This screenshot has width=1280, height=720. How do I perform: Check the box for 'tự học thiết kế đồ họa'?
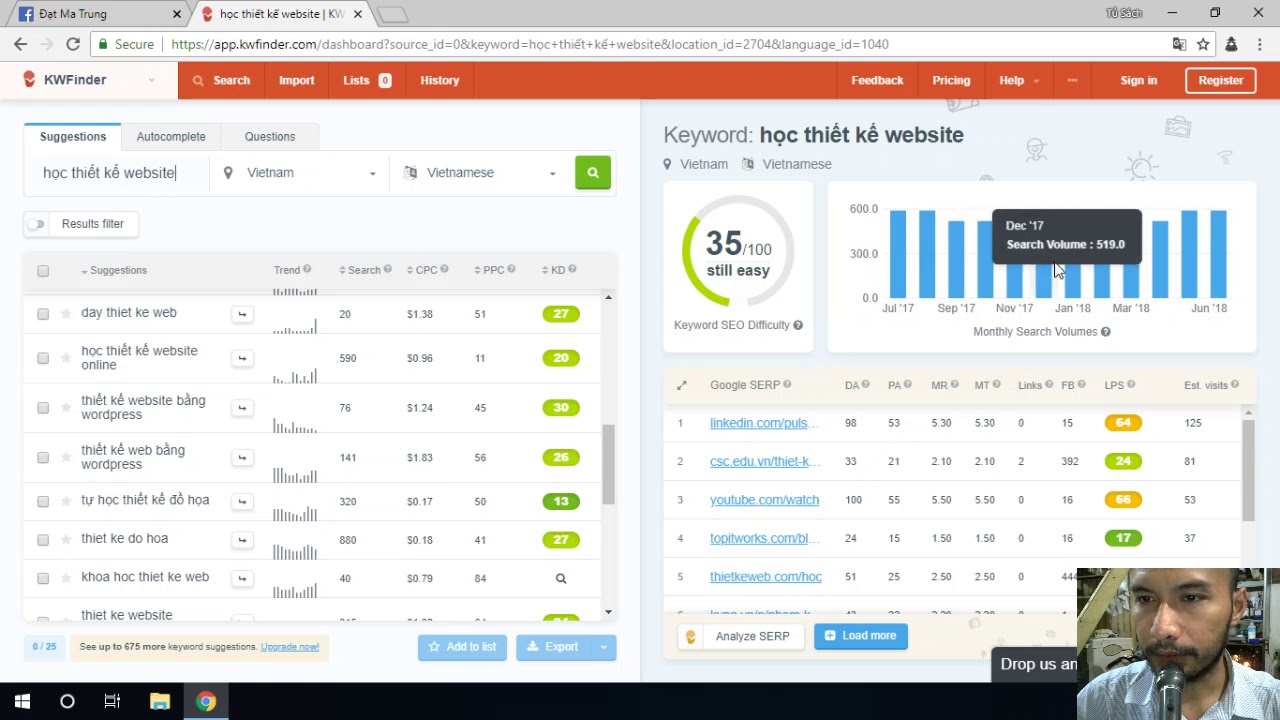click(43, 501)
